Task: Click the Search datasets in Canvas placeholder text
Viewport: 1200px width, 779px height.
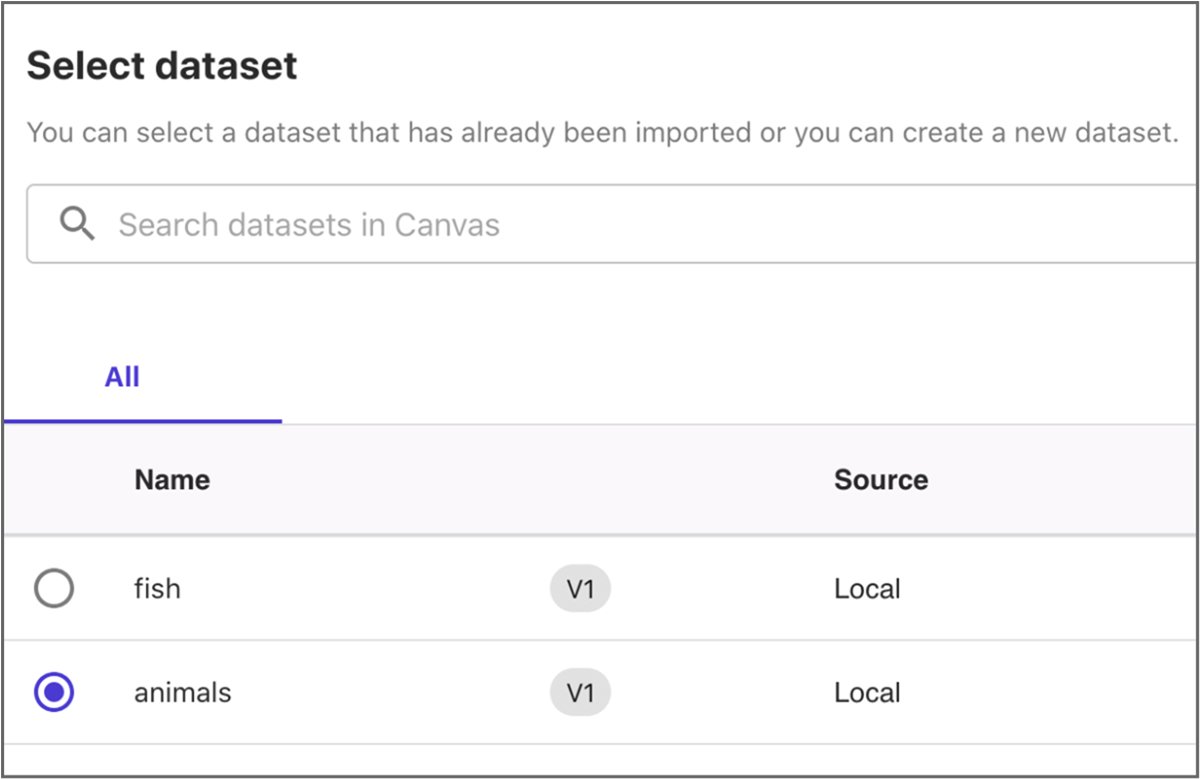Action: (308, 223)
